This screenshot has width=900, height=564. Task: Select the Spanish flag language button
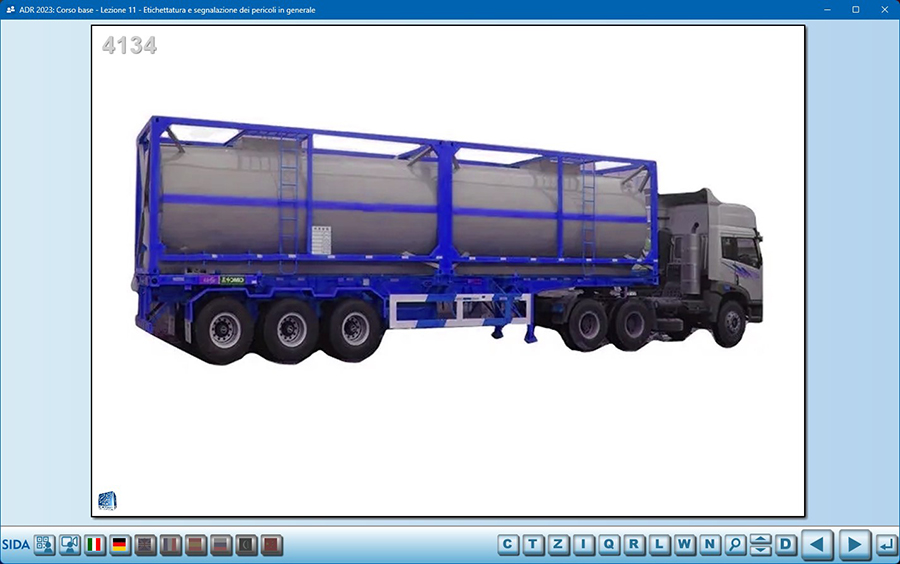click(x=196, y=545)
